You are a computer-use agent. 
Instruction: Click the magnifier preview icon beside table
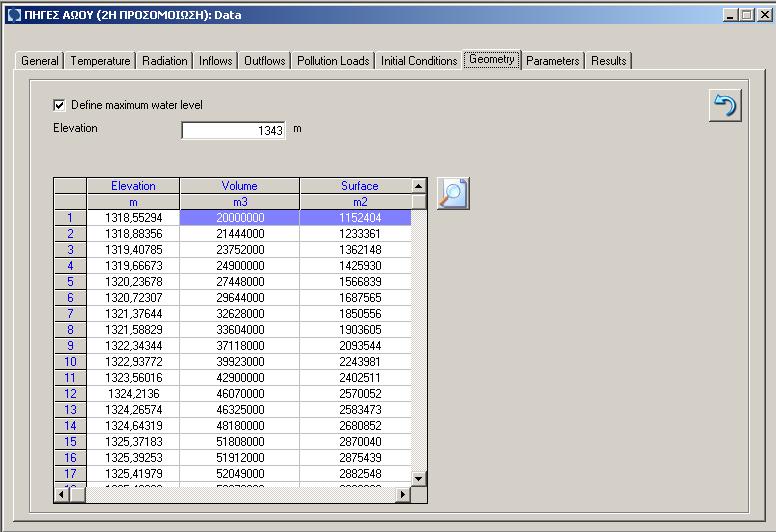453,193
